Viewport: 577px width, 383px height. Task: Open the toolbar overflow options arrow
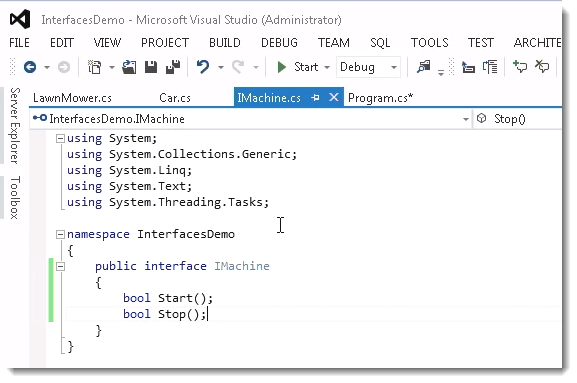440,72
